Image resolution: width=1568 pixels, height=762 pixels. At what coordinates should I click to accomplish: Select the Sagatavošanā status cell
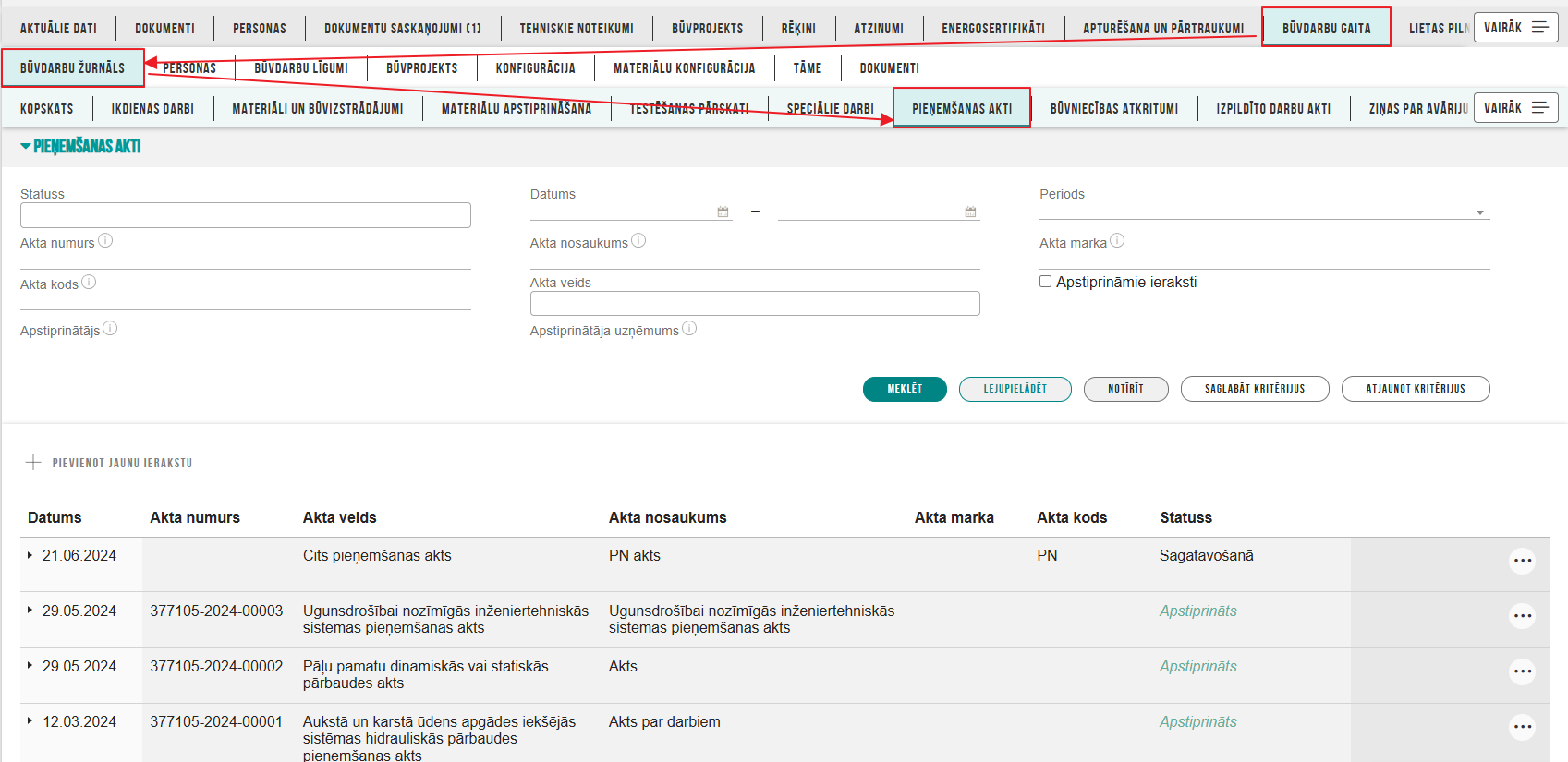click(x=1207, y=555)
